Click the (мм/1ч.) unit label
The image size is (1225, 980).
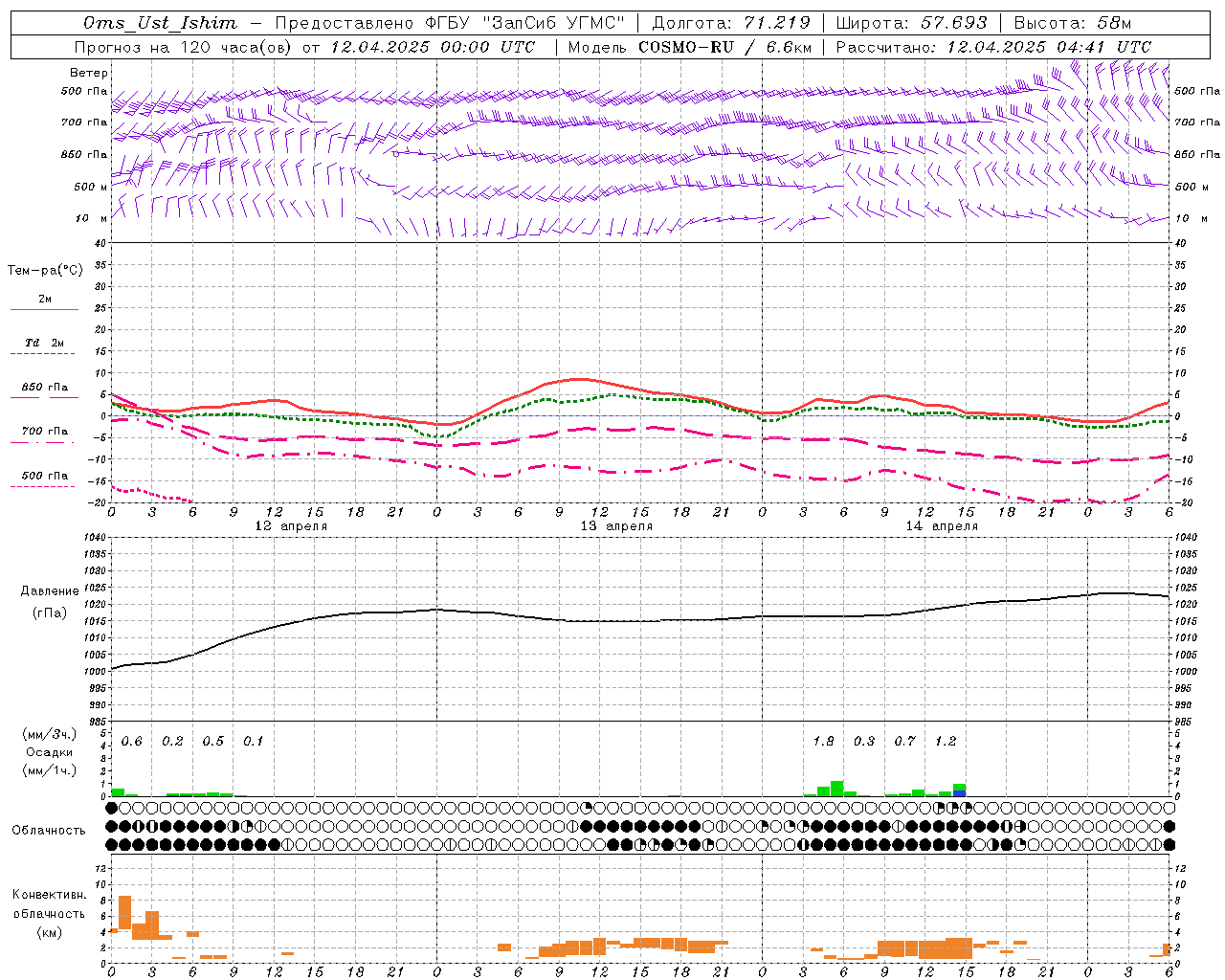(49, 770)
